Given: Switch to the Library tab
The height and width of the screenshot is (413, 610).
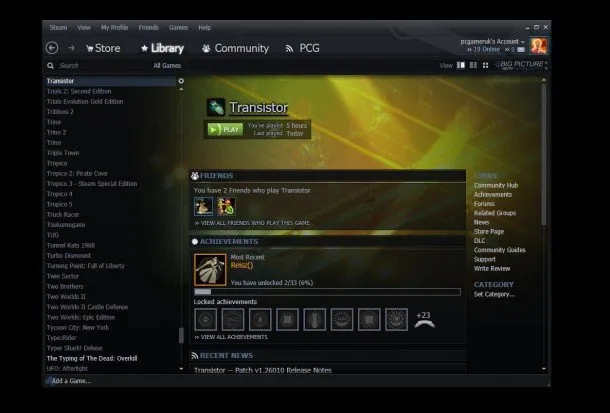Looking at the screenshot, I should pyautogui.click(x=163, y=48).
